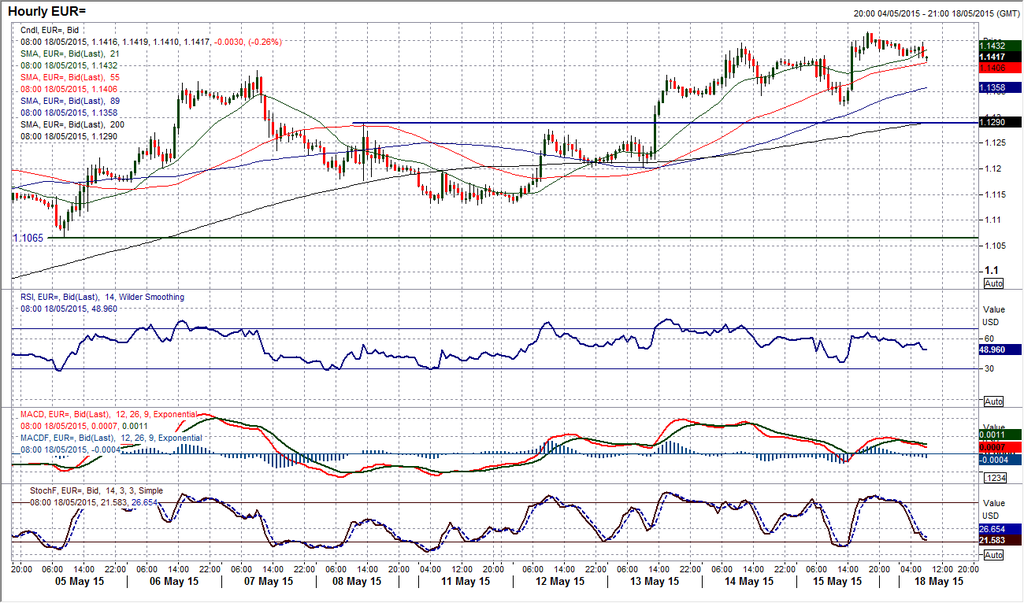Select the 'SMA, EUR=, Bid(Last), 89' legend label
Screen dimensions: 1024x603
(70, 101)
